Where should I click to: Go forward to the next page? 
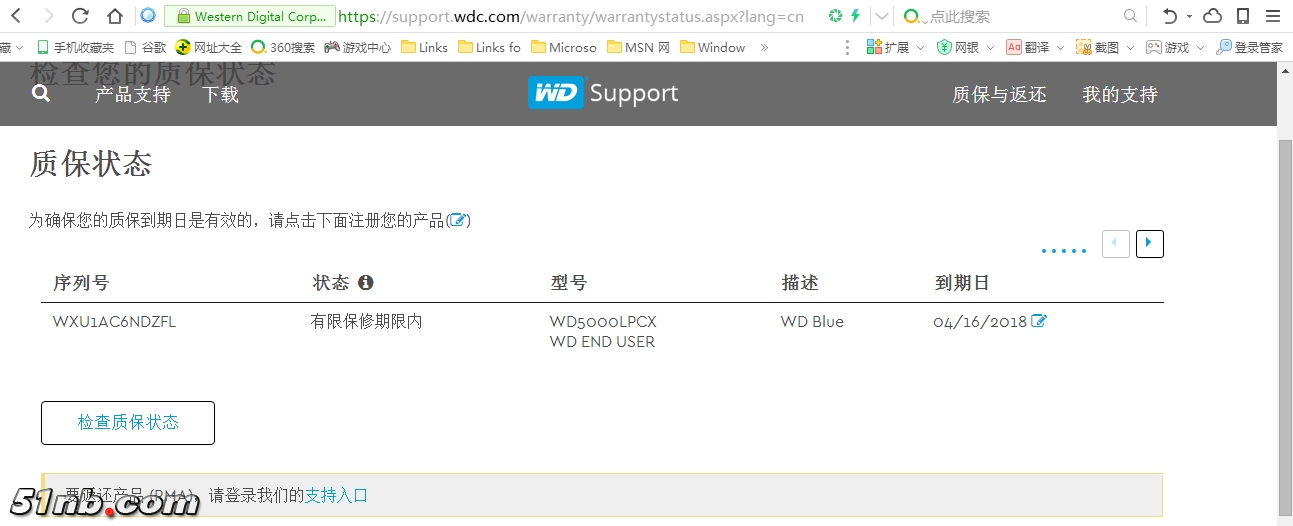point(48,16)
